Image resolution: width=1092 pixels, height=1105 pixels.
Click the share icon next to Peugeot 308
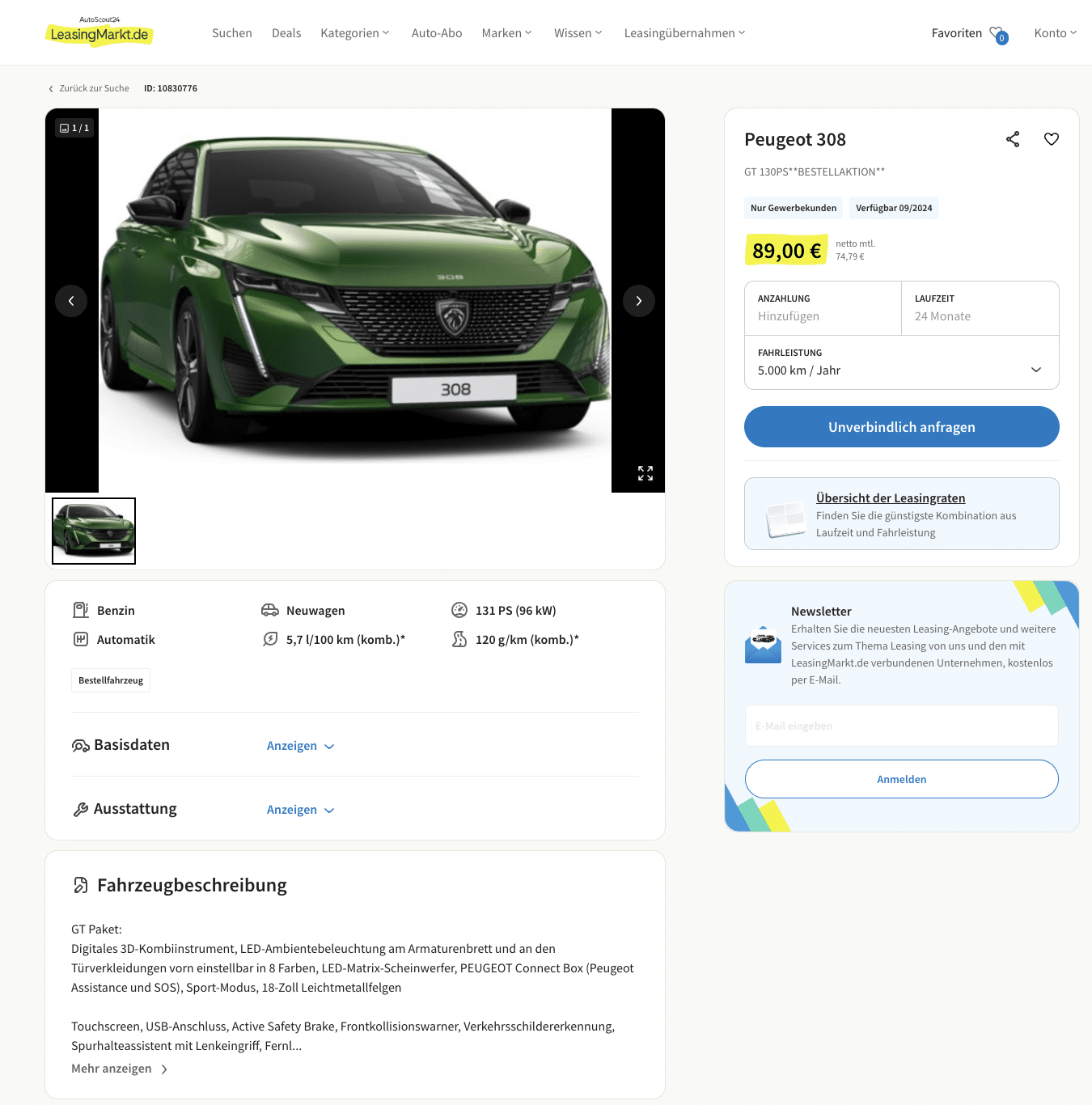[x=1013, y=139]
